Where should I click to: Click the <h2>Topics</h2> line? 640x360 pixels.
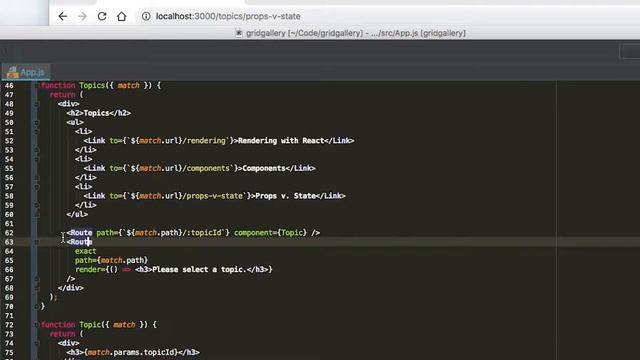coord(98,113)
